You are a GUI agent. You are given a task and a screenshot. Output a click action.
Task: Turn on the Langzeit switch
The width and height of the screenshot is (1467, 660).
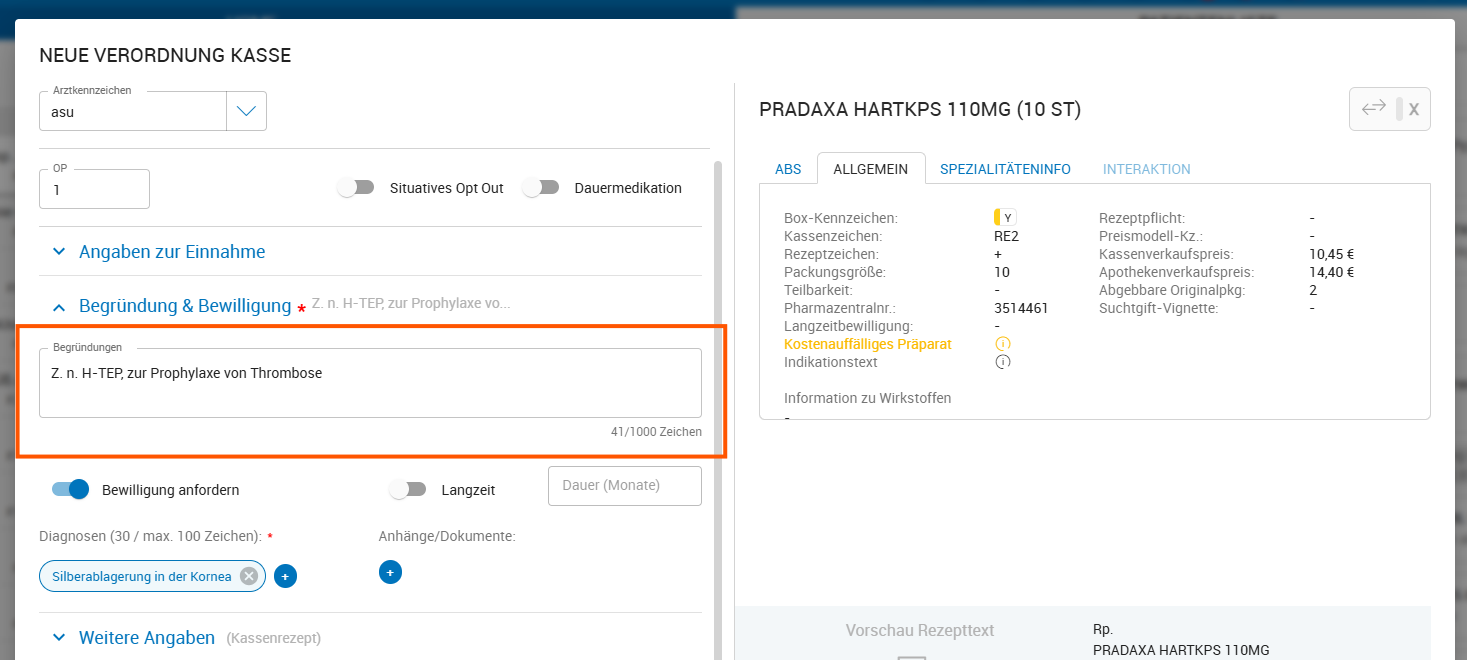click(x=408, y=490)
